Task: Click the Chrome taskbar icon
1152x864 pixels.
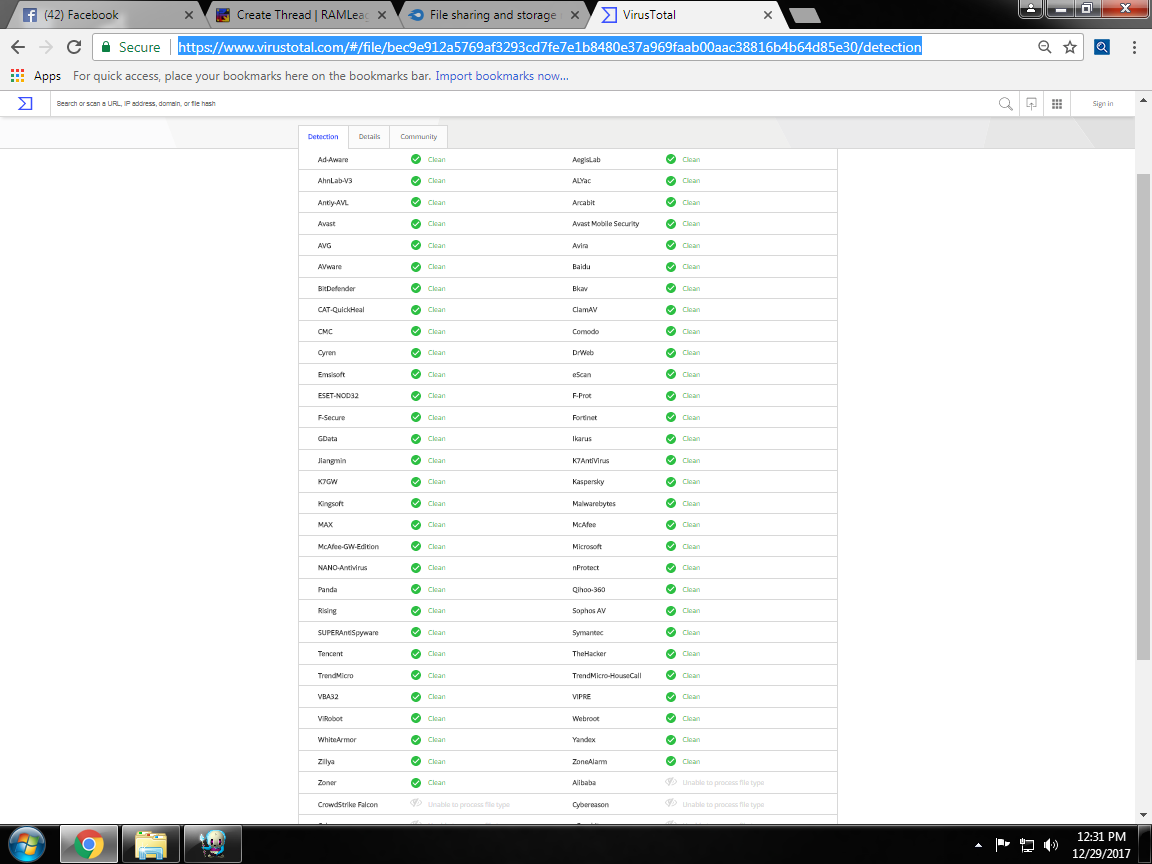Action: click(x=88, y=844)
